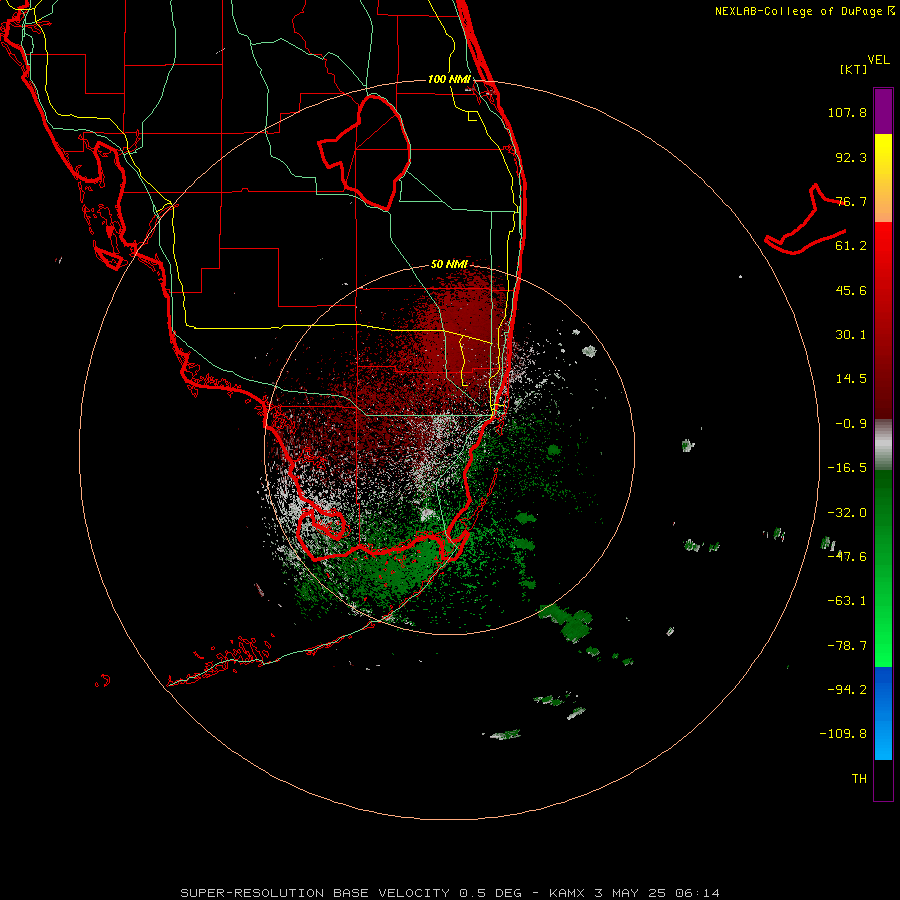Pick the purple segment of the velocity color bar
900x900 pixels.
(x=883, y=111)
